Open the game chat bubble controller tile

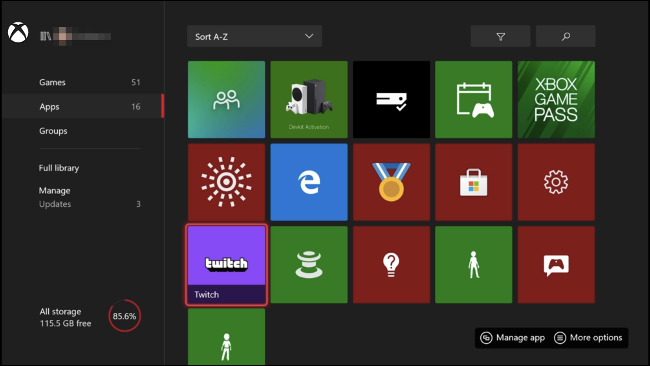tap(556, 264)
